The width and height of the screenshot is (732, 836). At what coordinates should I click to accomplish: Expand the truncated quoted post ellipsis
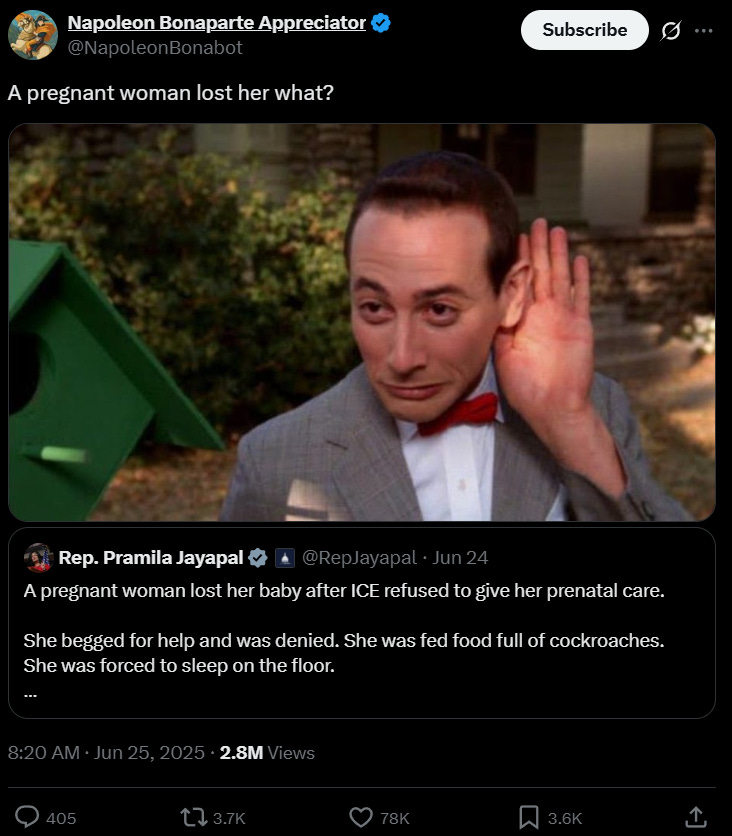point(30,694)
